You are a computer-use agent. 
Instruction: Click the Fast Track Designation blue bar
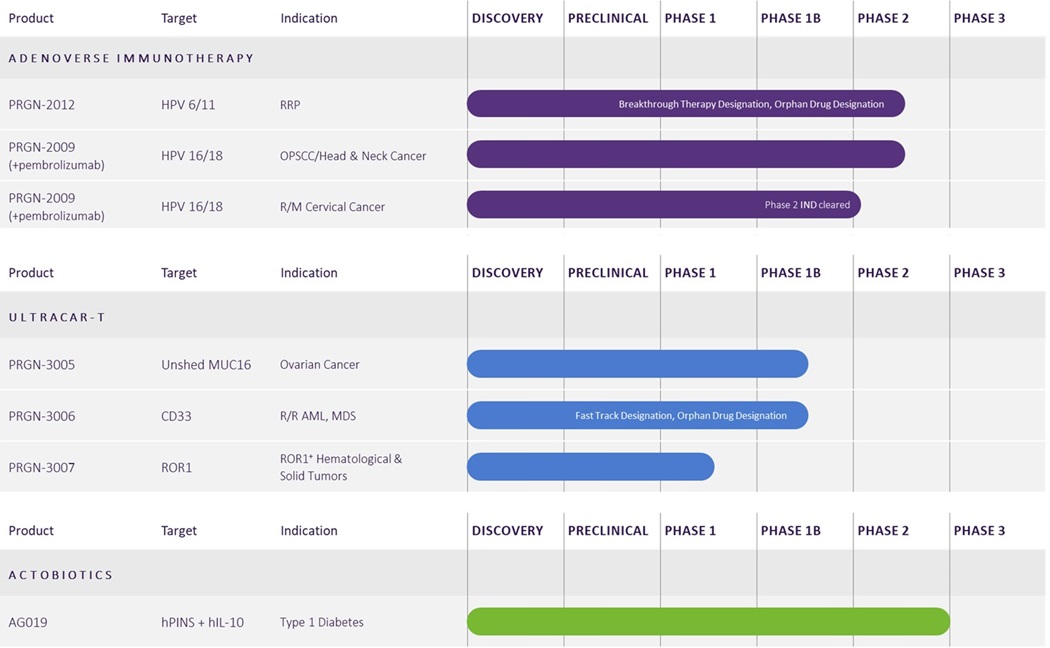637,416
